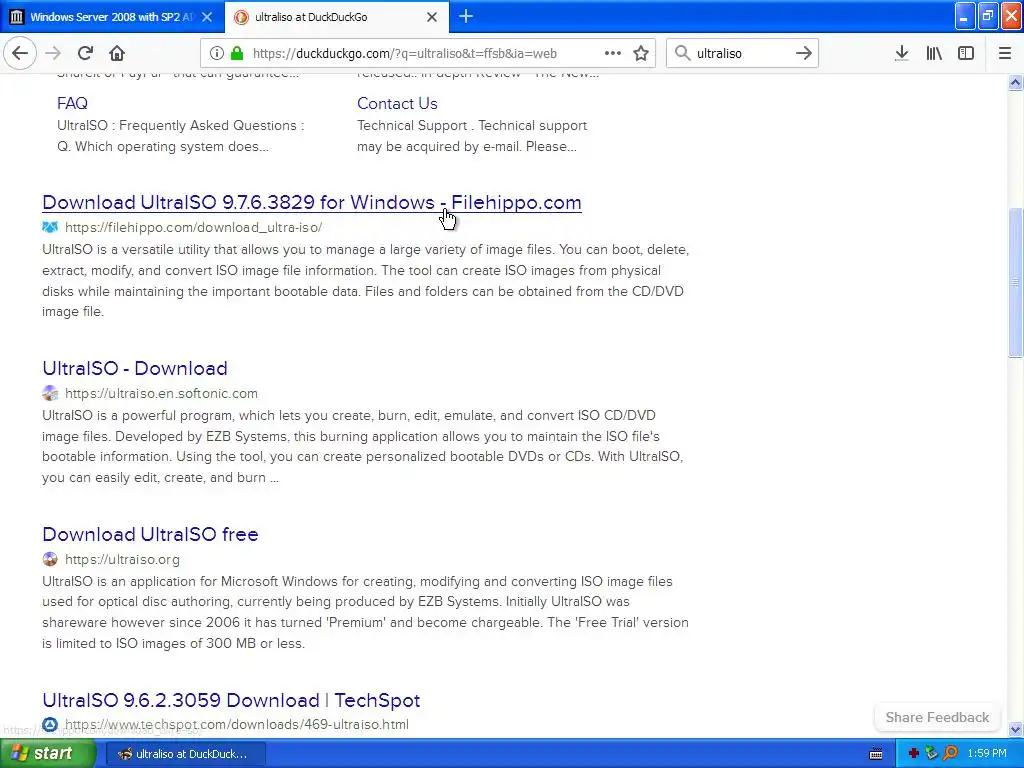Open the Contact Us sitelink
Viewport: 1024px width, 768px height.
click(397, 103)
